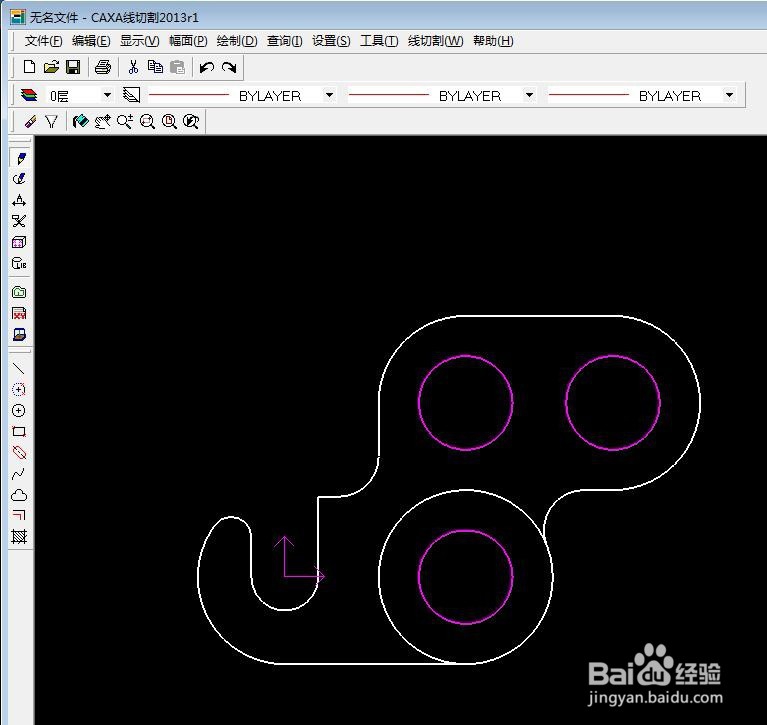767x725 pixels.
Task: Copy the selection
Action: pos(155,67)
